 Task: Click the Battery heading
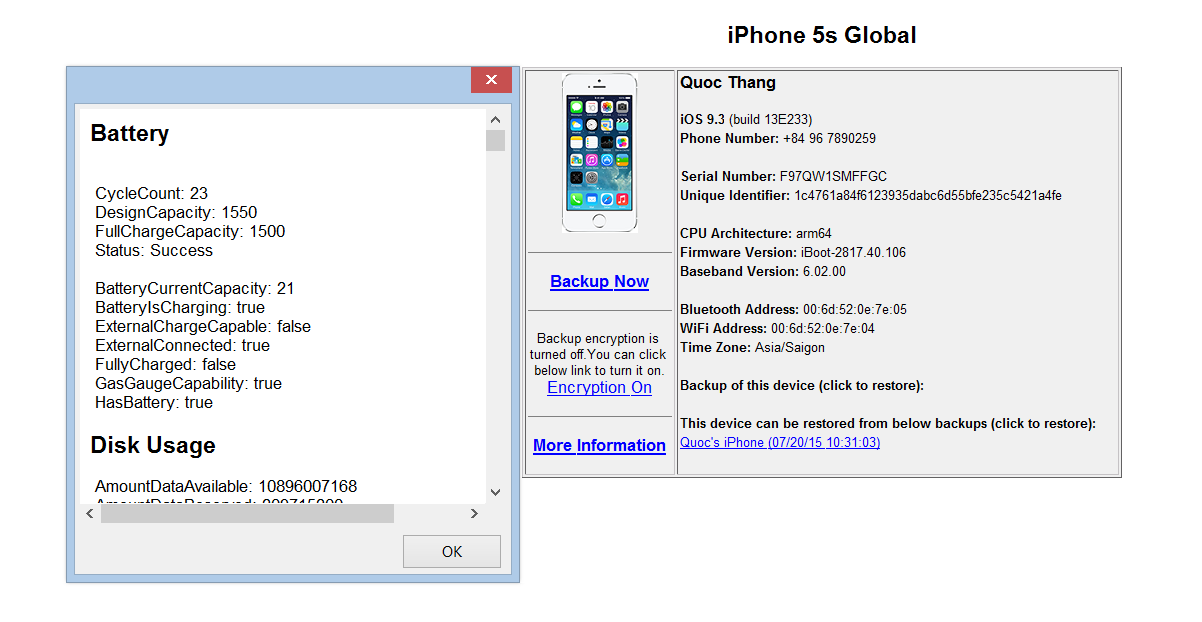[x=130, y=134]
